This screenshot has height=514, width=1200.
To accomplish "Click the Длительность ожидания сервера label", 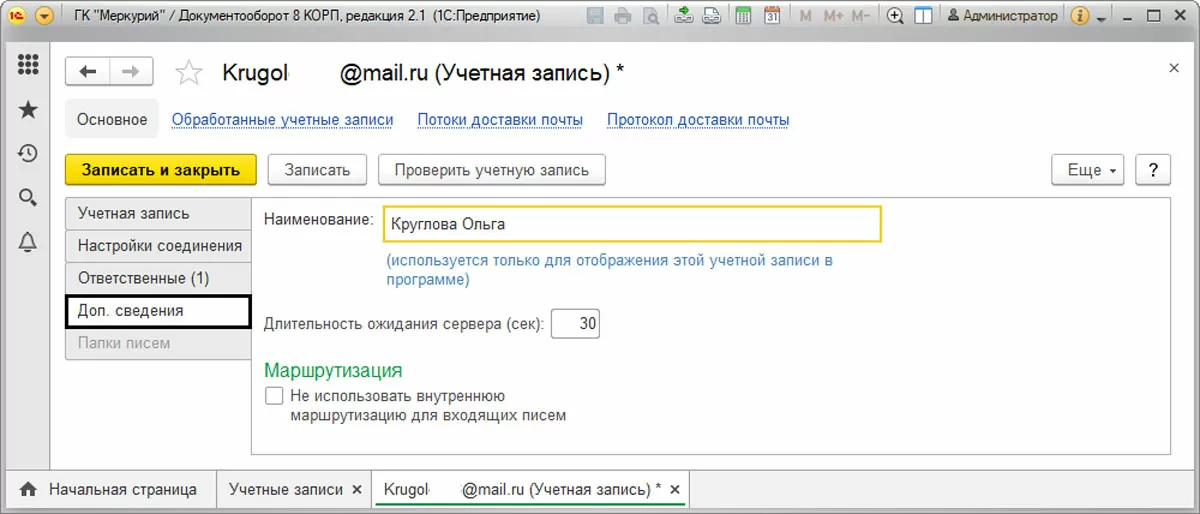I will tap(404, 324).
